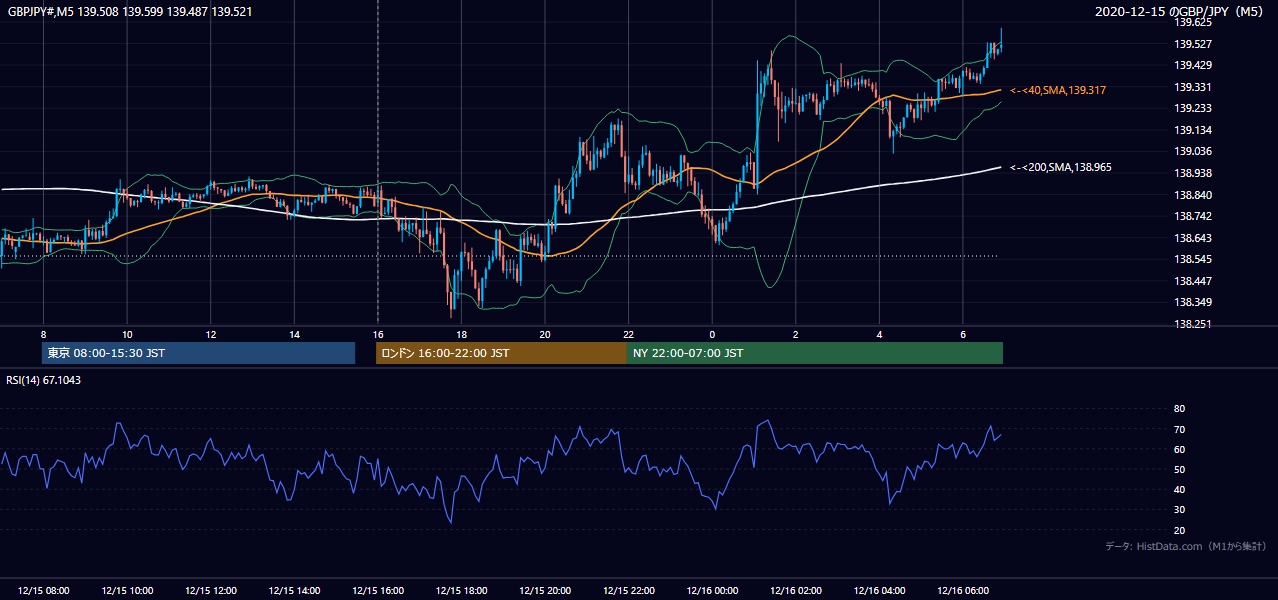Click the 139.036 price axis label
This screenshot has height=600, width=1278.
pyautogui.click(x=1193, y=151)
